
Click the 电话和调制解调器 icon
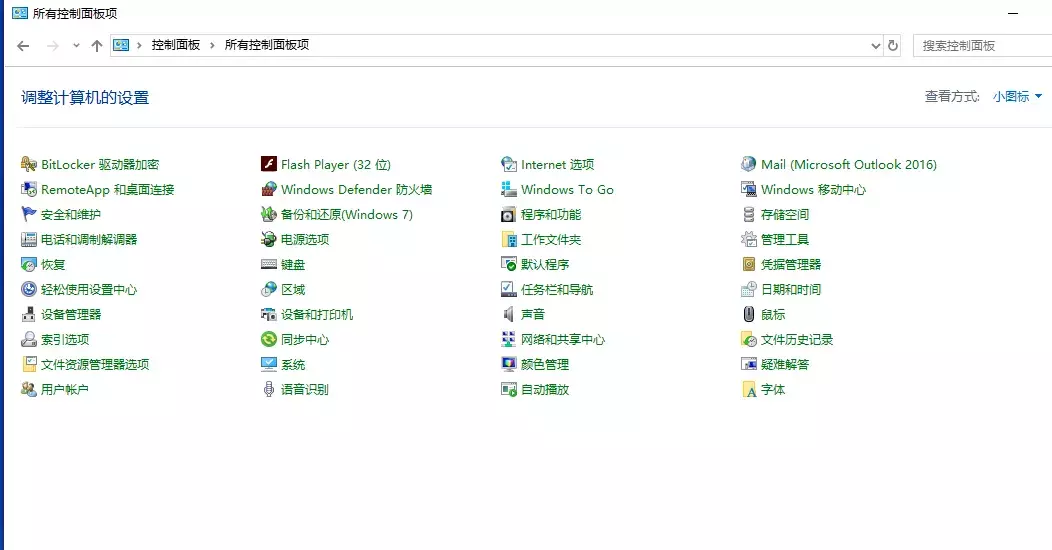tap(29, 239)
